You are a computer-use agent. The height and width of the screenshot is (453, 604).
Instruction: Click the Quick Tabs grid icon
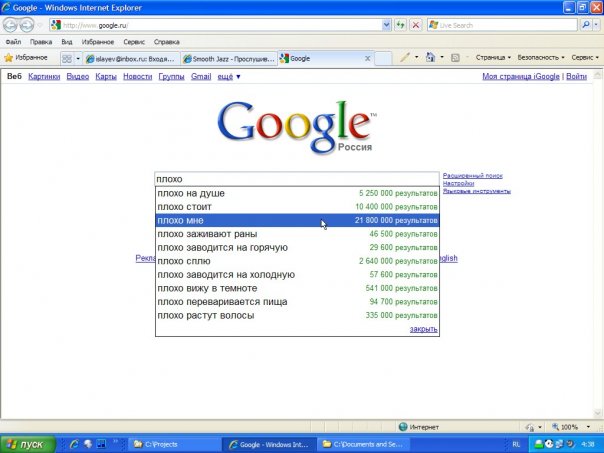[67, 58]
